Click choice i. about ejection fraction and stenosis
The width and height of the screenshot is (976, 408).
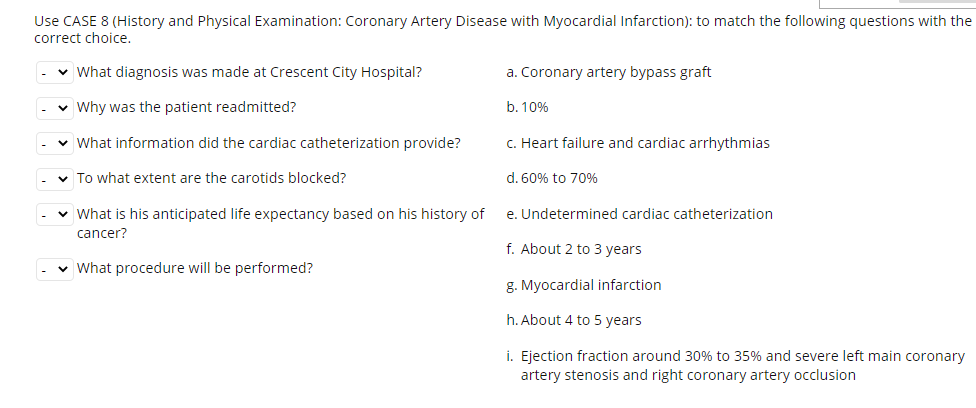[736, 366]
